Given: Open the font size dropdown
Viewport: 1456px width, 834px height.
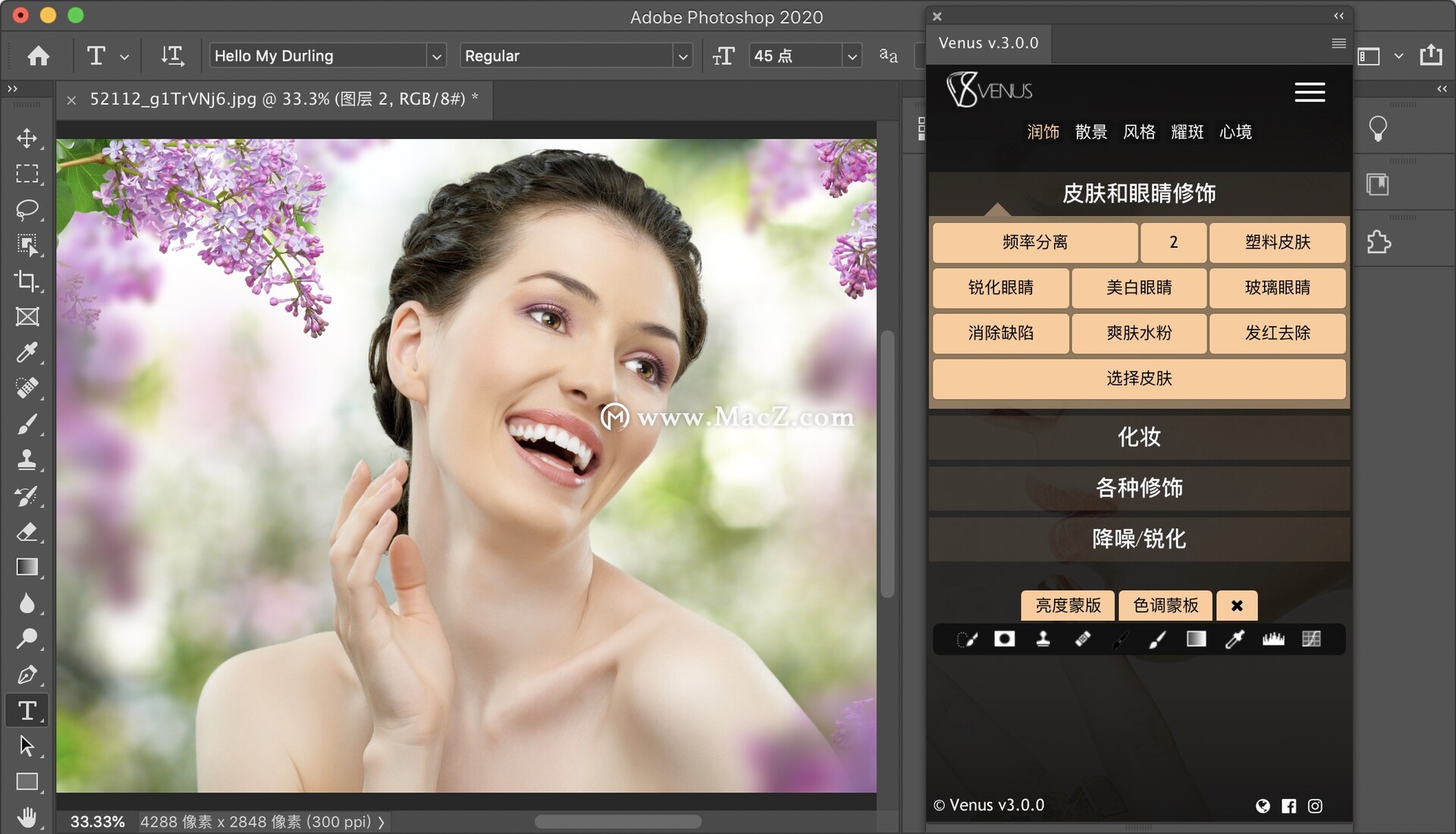Looking at the screenshot, I should [852, 56].
